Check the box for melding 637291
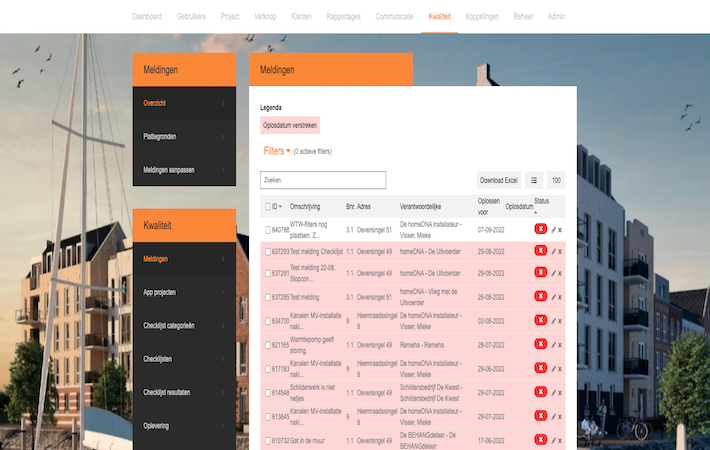Screen dimensions: 710x450 [268, 273]
